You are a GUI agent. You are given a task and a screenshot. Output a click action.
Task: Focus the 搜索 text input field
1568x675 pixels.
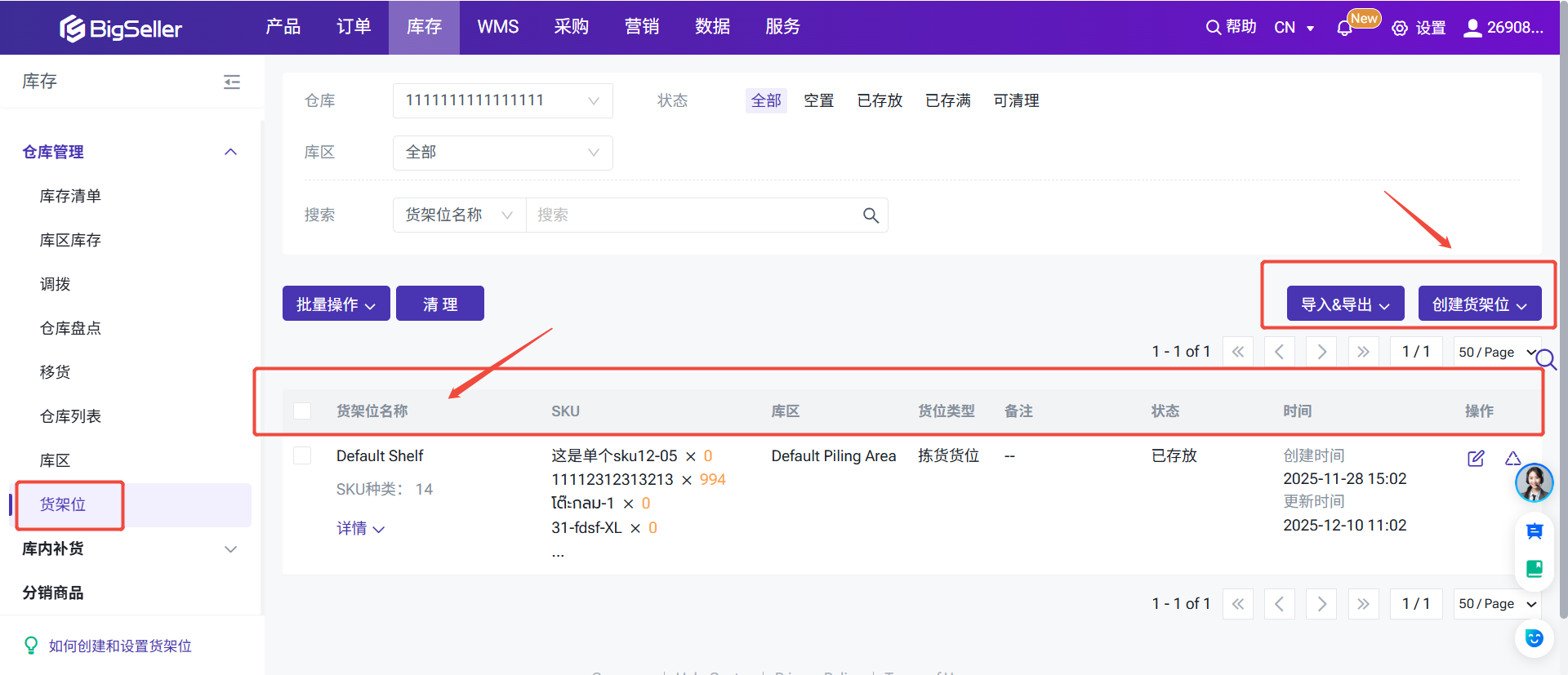pyautogui.click(x=694, y=215)
